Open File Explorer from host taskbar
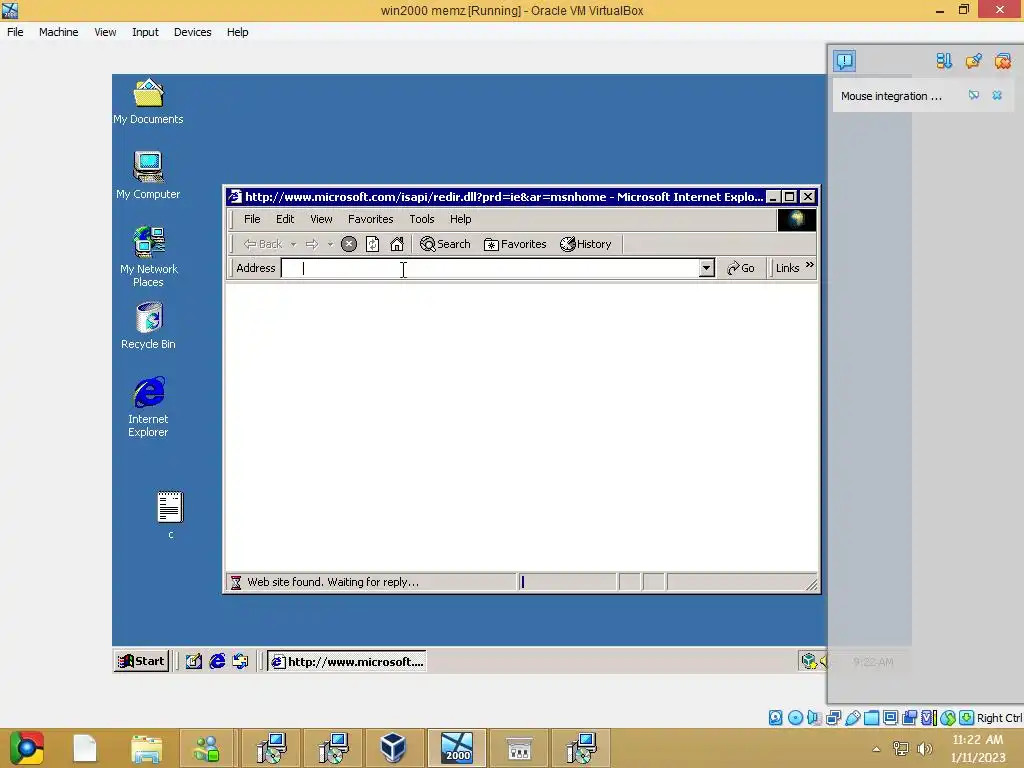The width and height of the screenshot is (1024, 768). [146, 748]
